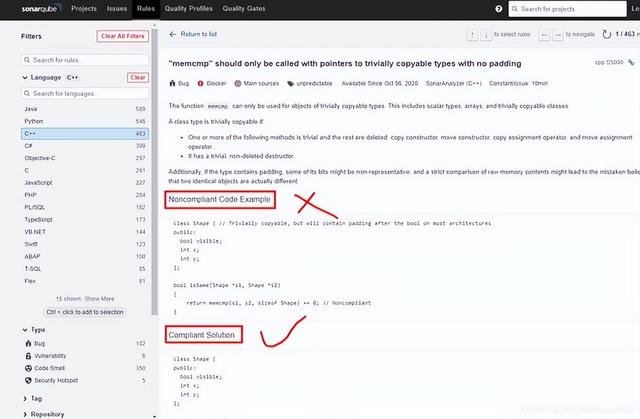640x419 pixels.
Task: Click the Blocker severity icon
Action: [x=200, y=83]
